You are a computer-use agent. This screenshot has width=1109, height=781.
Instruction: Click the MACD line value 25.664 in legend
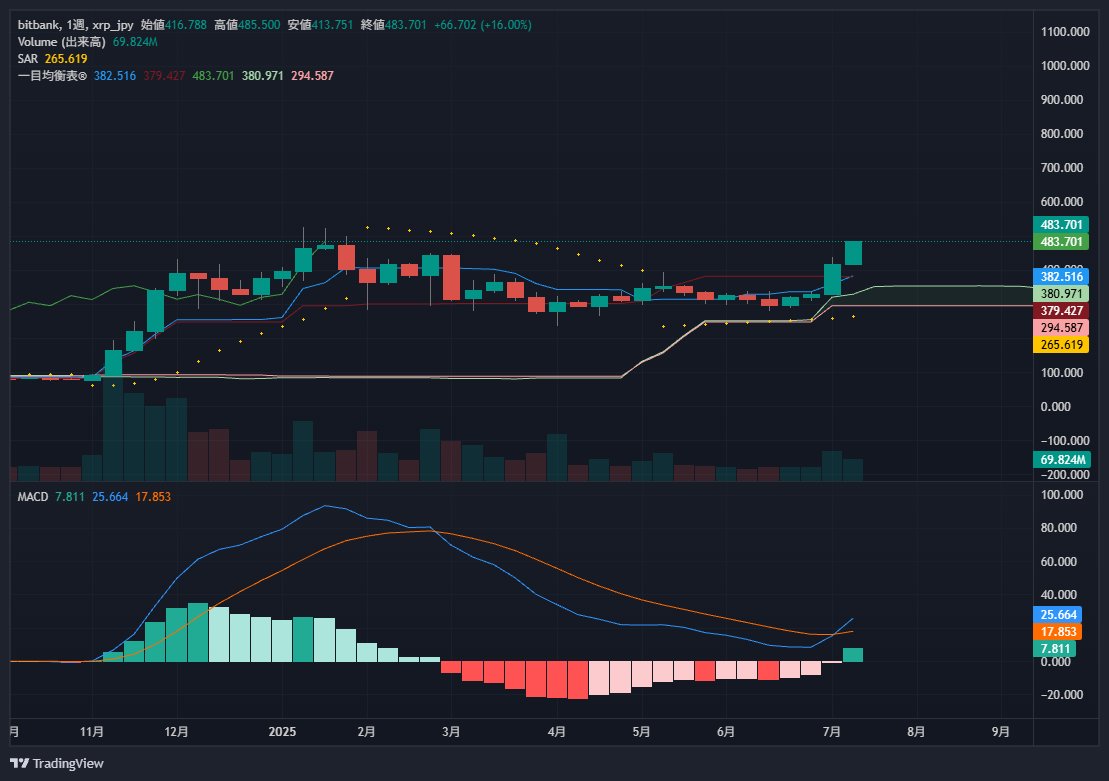coord(110,497)
